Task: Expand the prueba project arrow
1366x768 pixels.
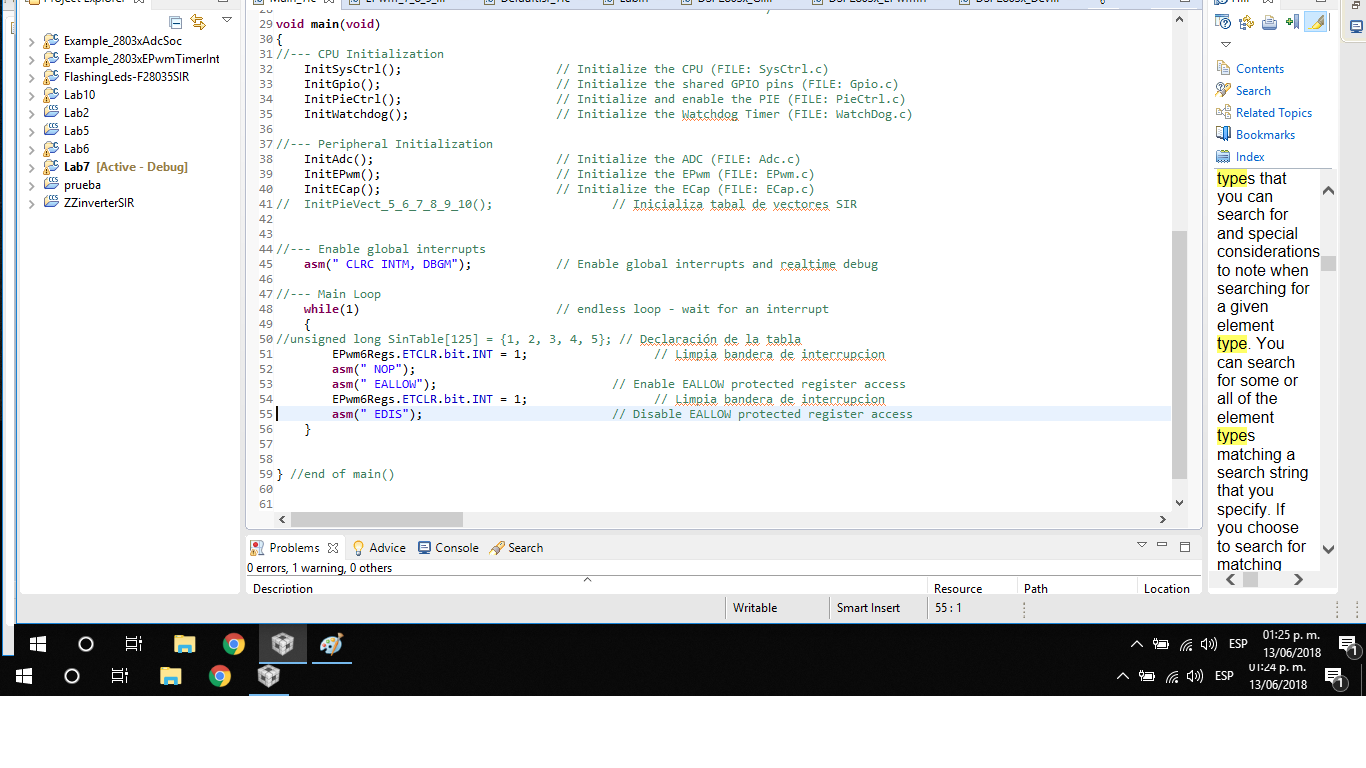Action: 32,185
